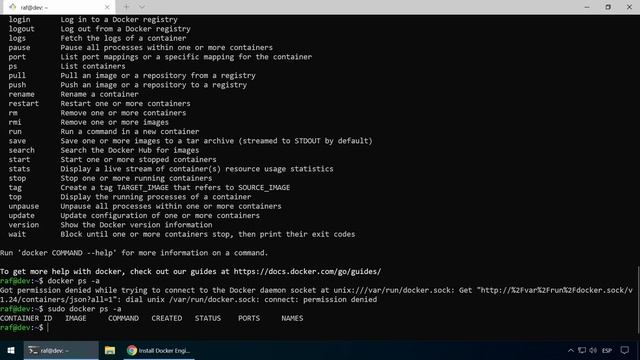Click the 'ps' command in help list
This screenshot has width=640, height=360.
[13, 67]
